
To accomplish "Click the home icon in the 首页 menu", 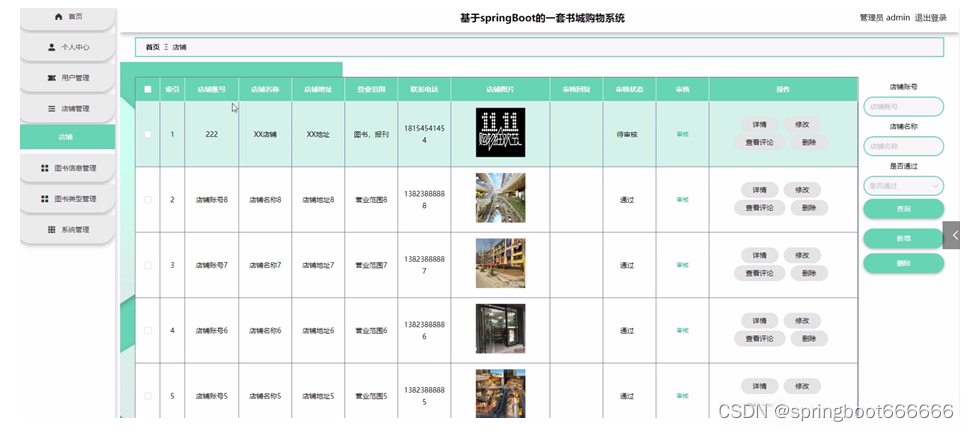I will tap(59, 17).
